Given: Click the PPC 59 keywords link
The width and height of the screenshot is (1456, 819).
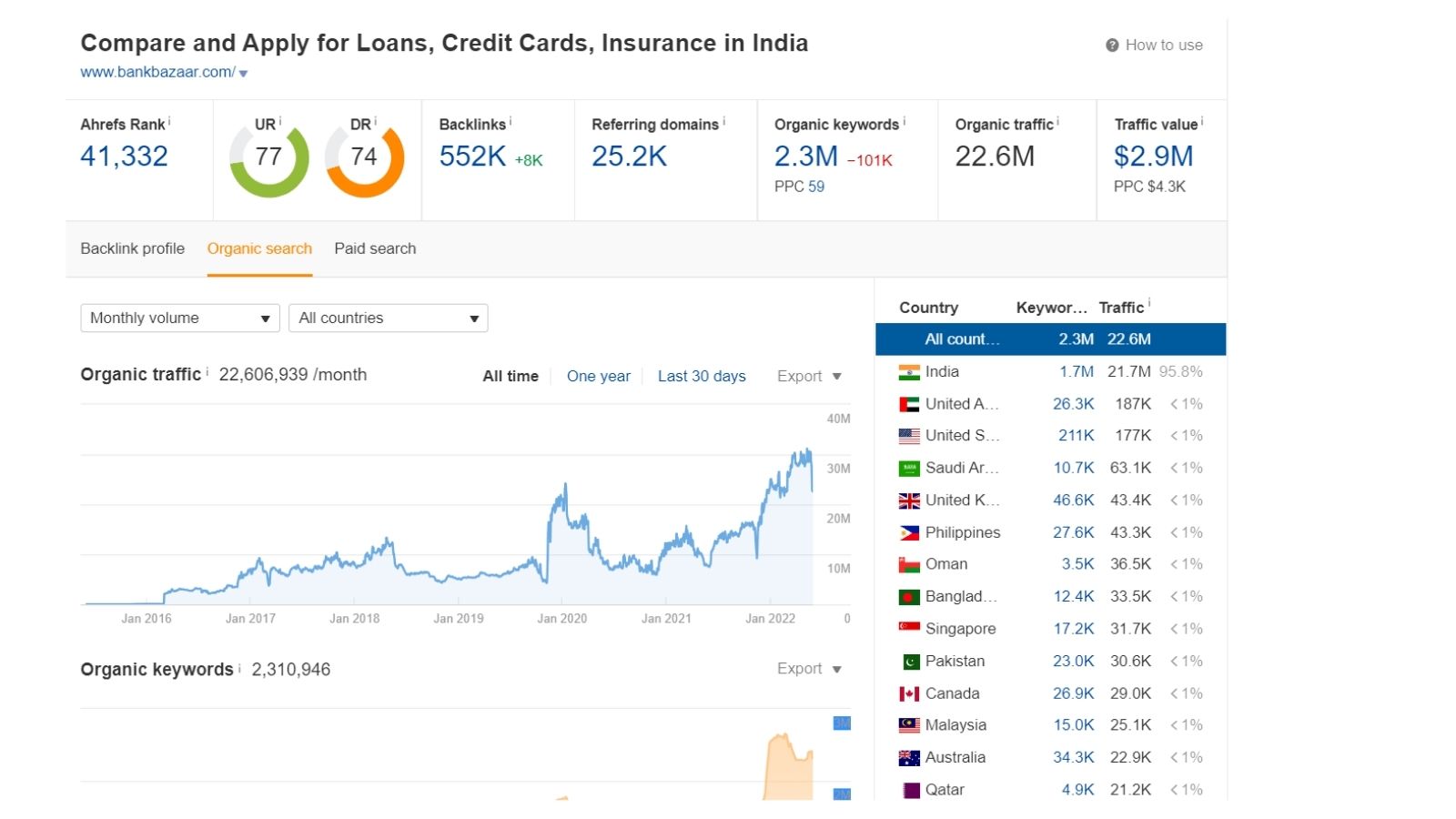Looking at the screenshot, I should pos(816,187).
